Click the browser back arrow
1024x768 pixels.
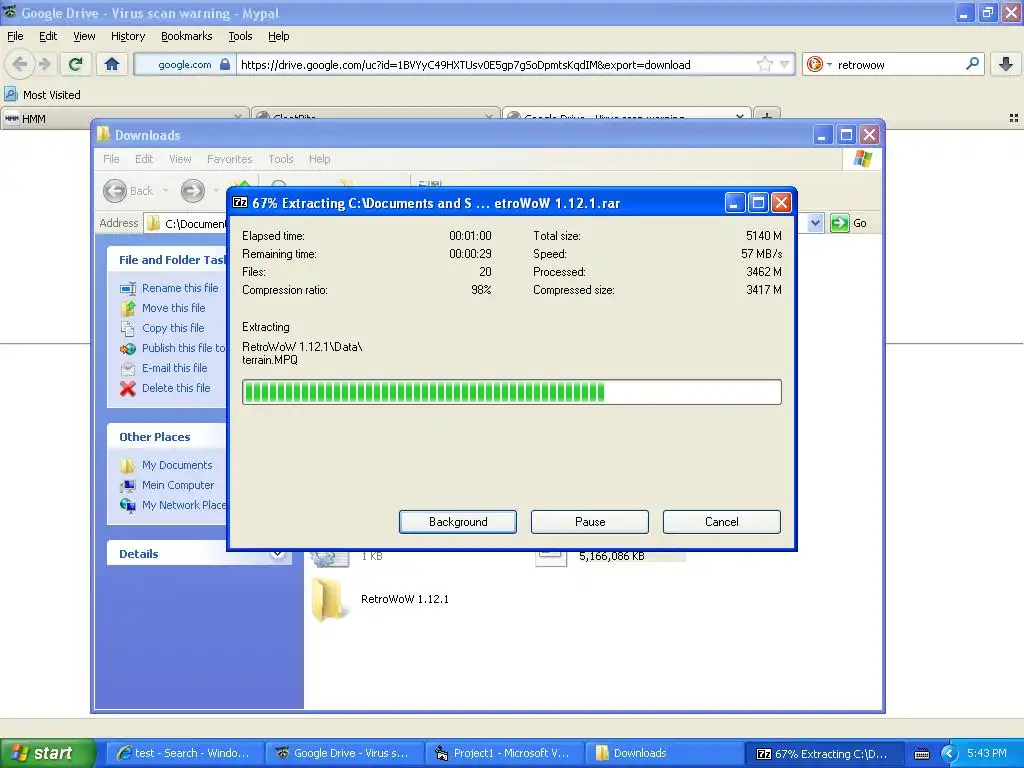coord(20,64)
